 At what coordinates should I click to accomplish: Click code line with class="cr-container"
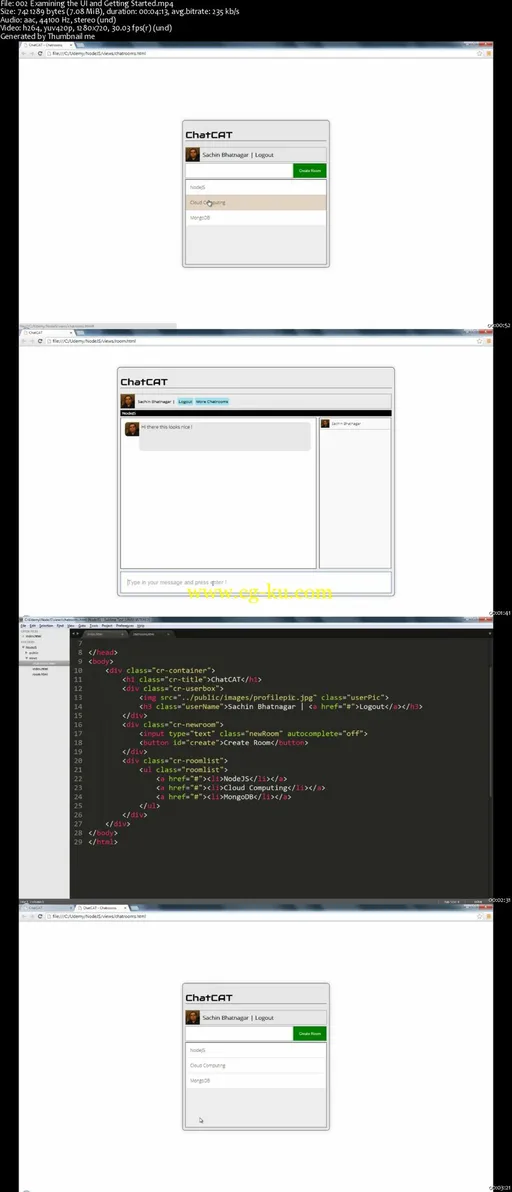160,670
